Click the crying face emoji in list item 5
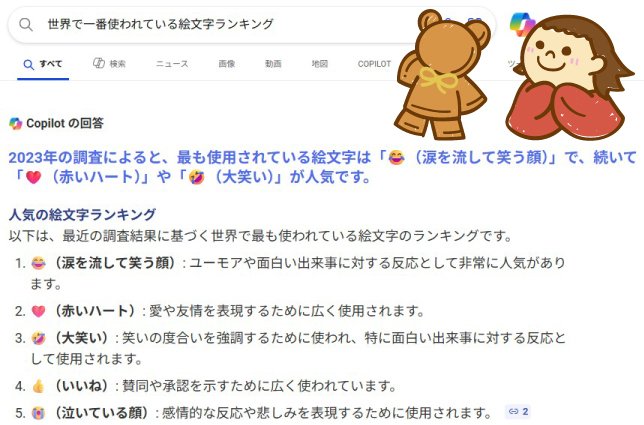This screenshot has height=425, width=644. click(x=38, y=413)
